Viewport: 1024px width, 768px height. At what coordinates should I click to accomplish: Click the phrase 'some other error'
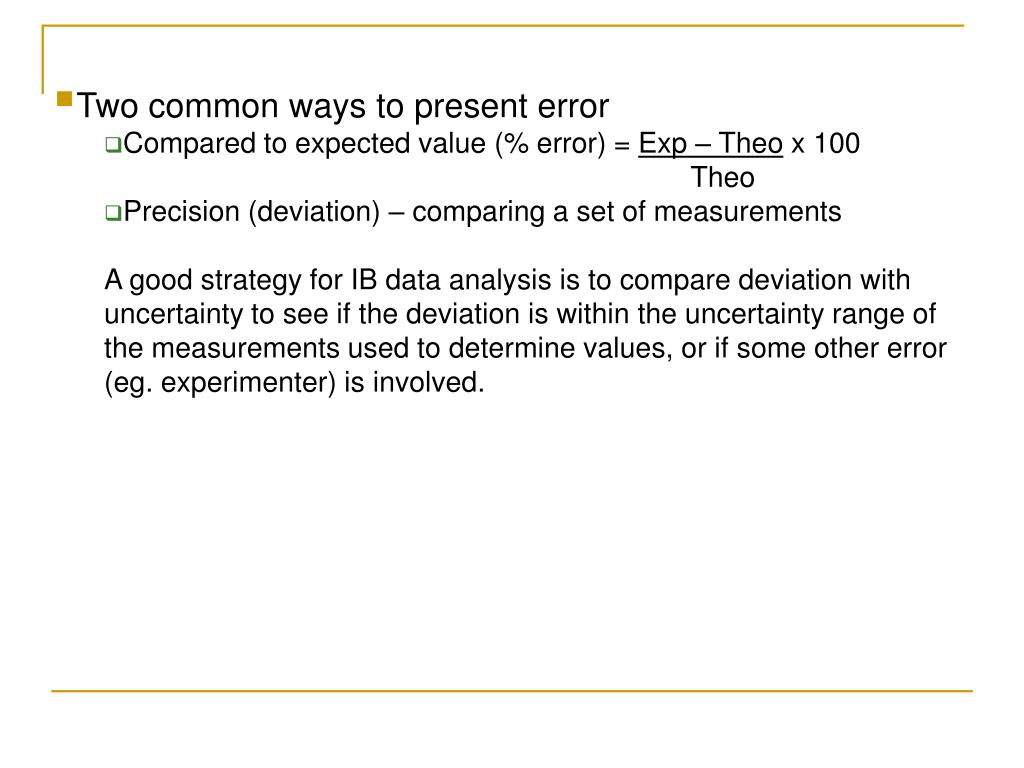[842, 348]
